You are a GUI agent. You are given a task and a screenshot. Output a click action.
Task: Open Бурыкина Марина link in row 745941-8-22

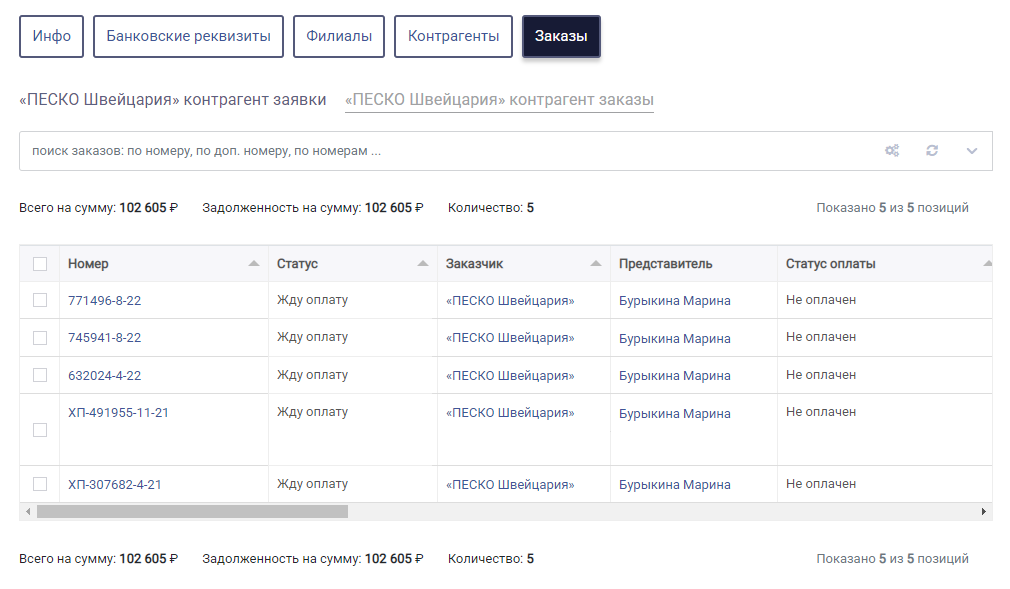(674, 338)
